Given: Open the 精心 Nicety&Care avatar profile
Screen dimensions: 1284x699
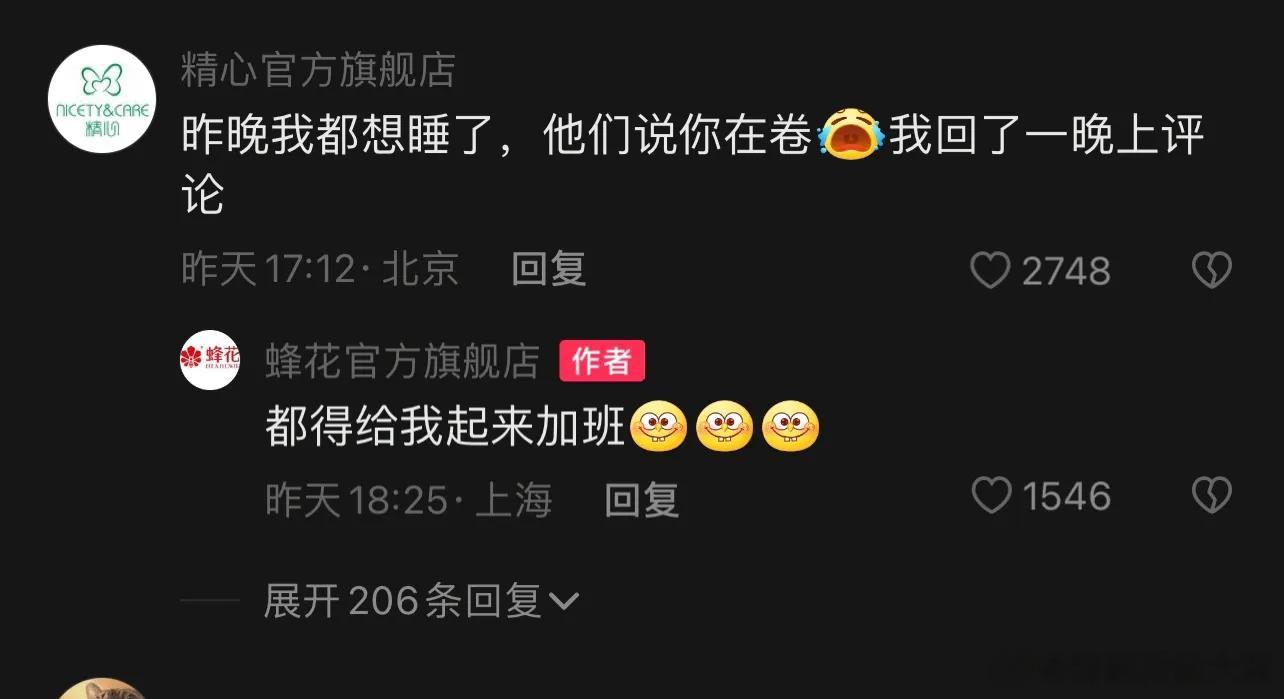Looking at the screenshot, I should 102,99.
